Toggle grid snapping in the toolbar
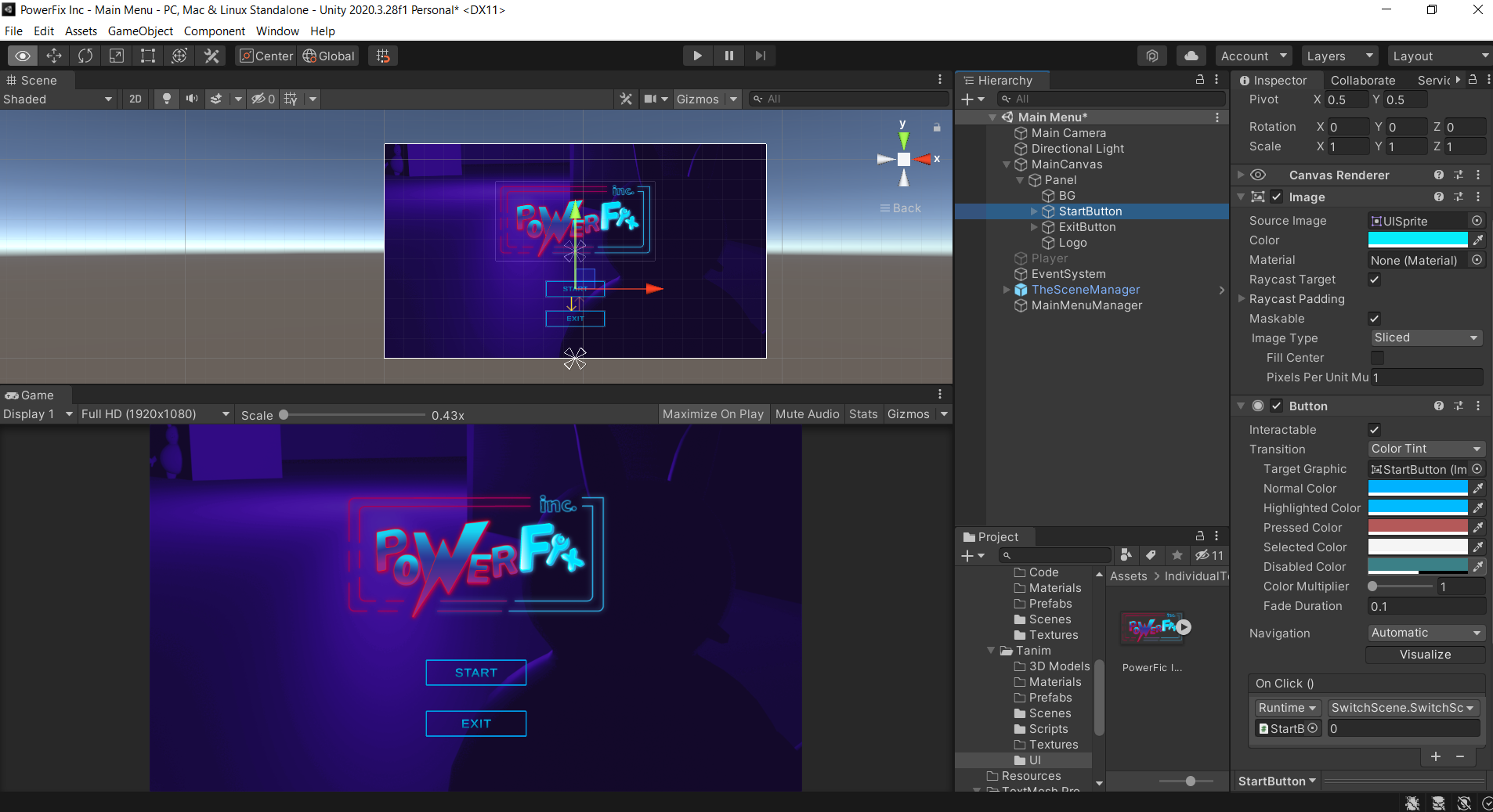The image size is (1493, 812). coord(383,56)
